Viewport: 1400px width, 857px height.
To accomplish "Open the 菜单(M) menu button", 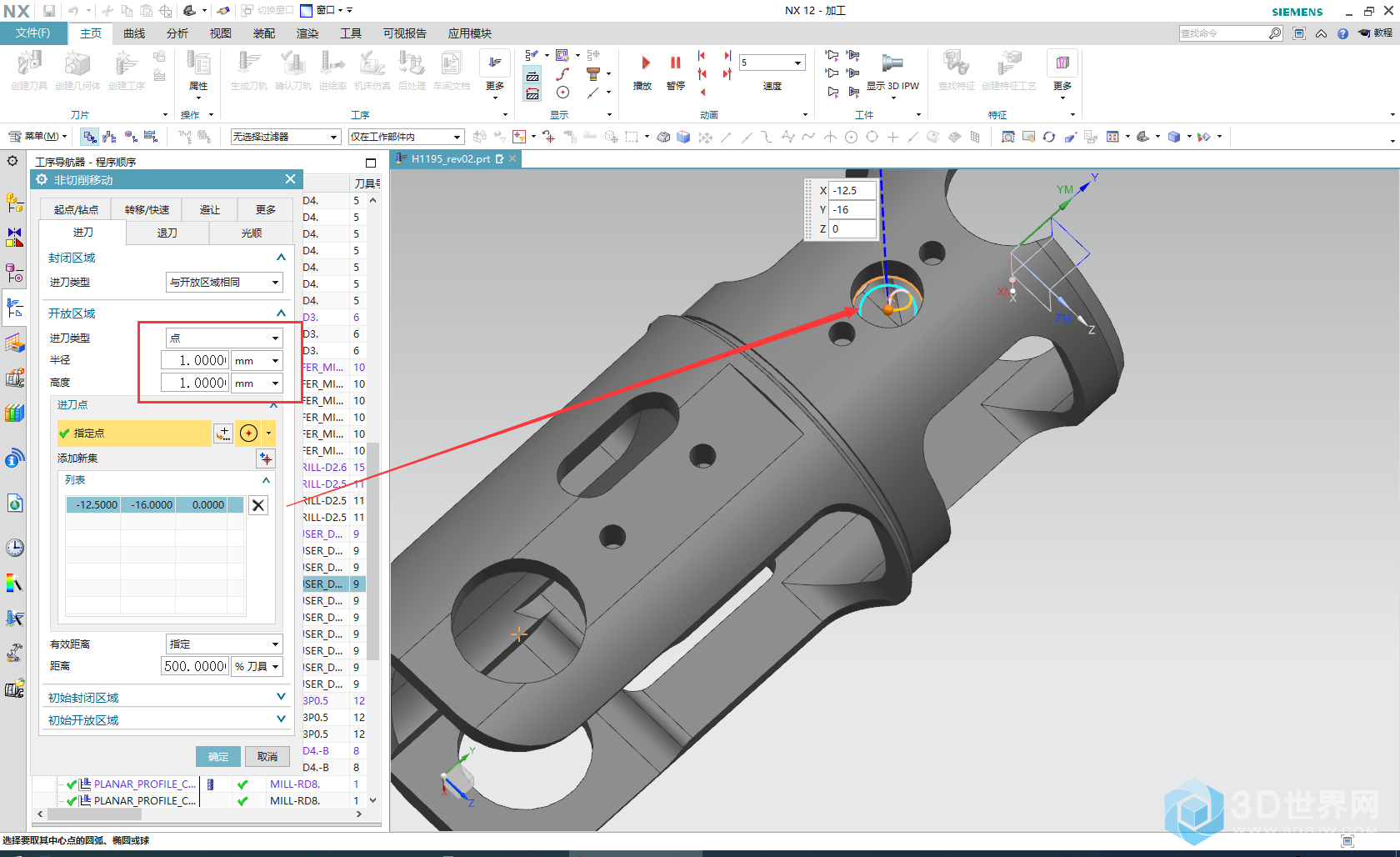I will 37,137.
